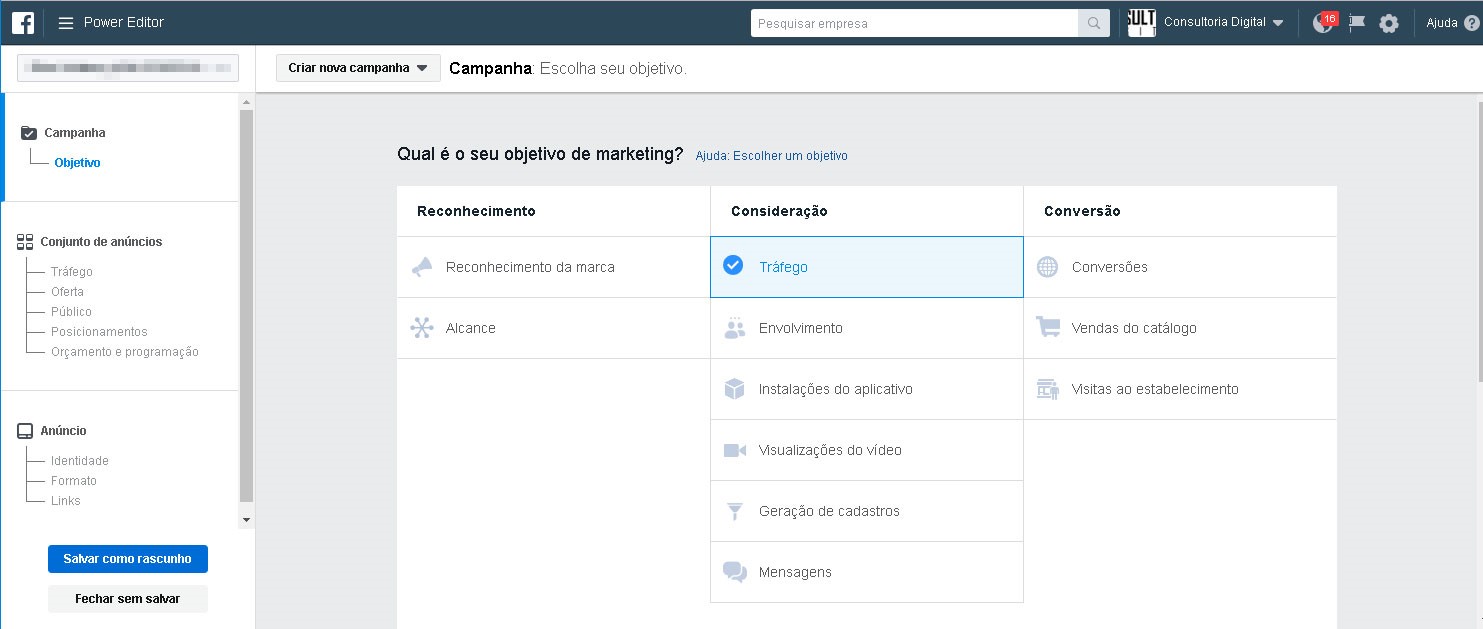Choose Vendas do catálogo objective
Viewport: 1483px width, 629px height.
(1180, 328)
